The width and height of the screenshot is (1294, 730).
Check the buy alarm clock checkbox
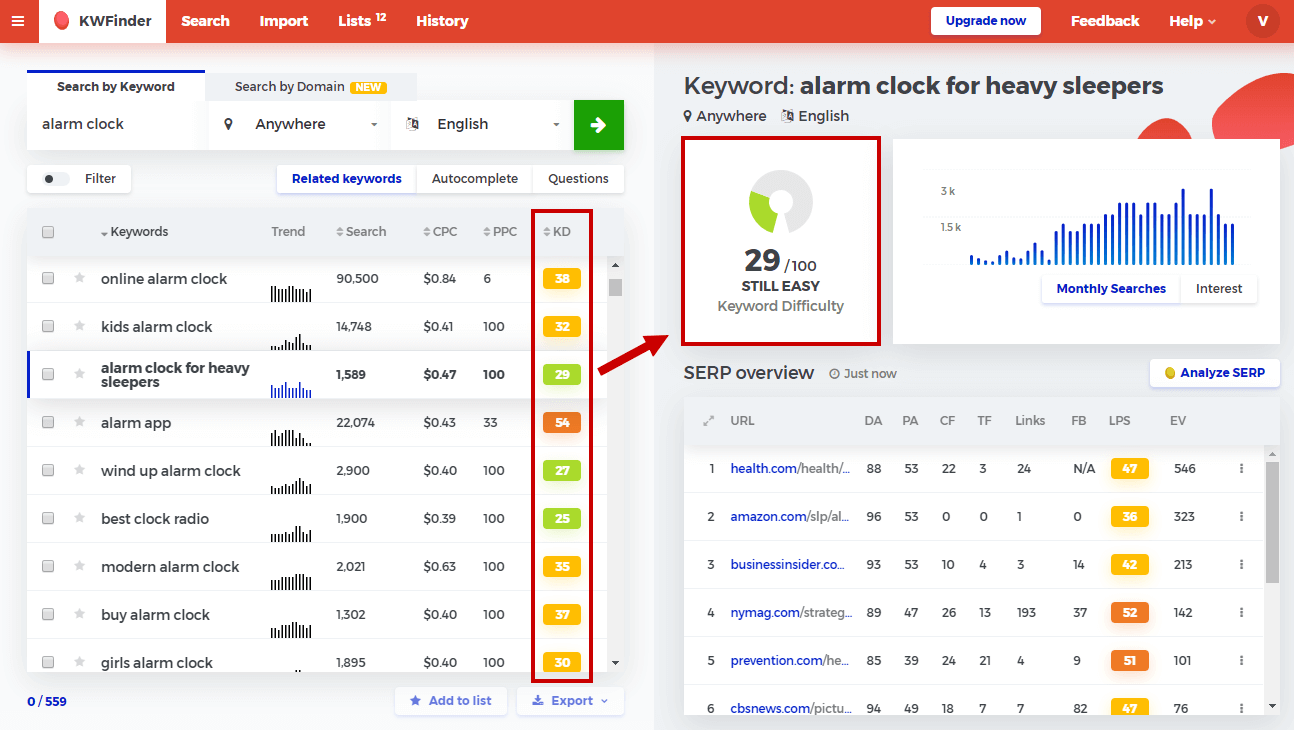(x=48, y=614)
